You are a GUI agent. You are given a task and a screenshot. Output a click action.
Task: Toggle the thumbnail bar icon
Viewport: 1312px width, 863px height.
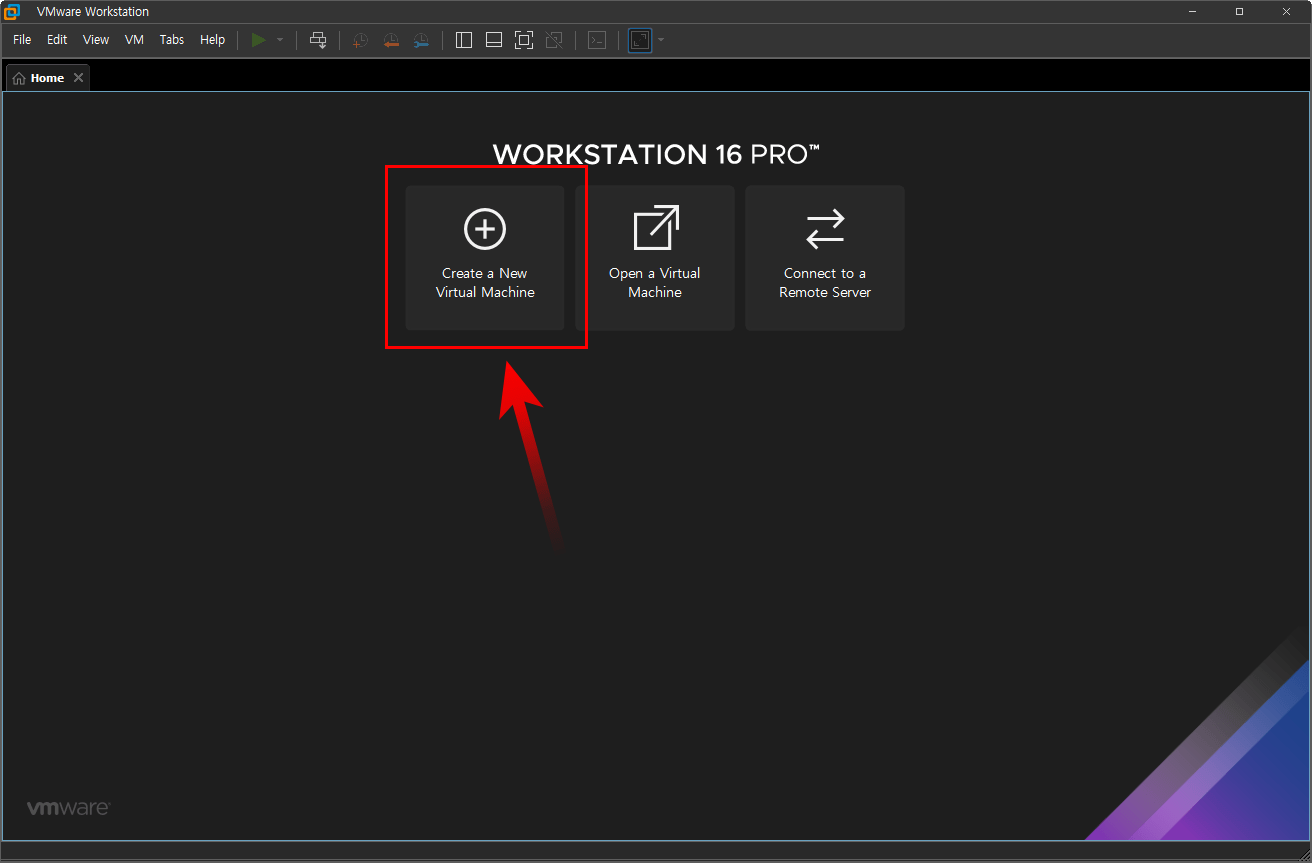pyautogui.click(x=494, y=40)
